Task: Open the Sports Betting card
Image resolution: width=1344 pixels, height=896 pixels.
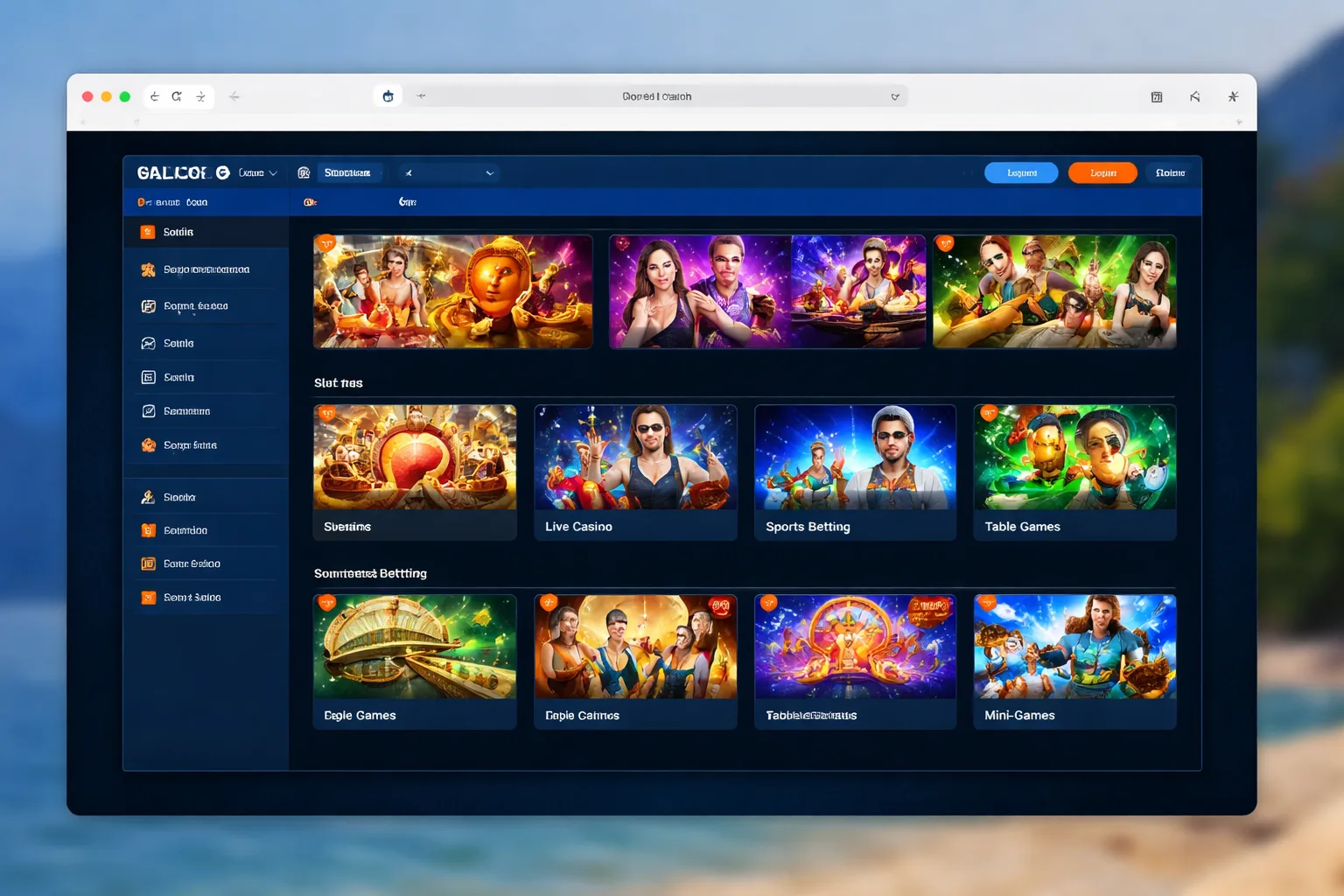Action: (855, 472)
